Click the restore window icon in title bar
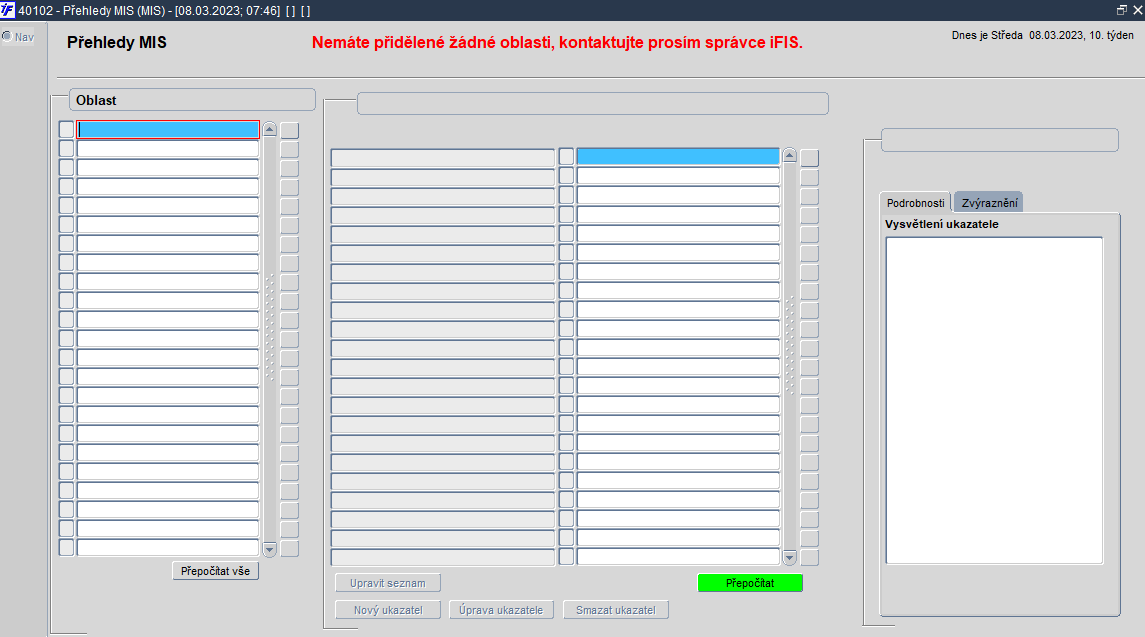The height and width of the screenshot is (637, 1145). click(1122, 10)
